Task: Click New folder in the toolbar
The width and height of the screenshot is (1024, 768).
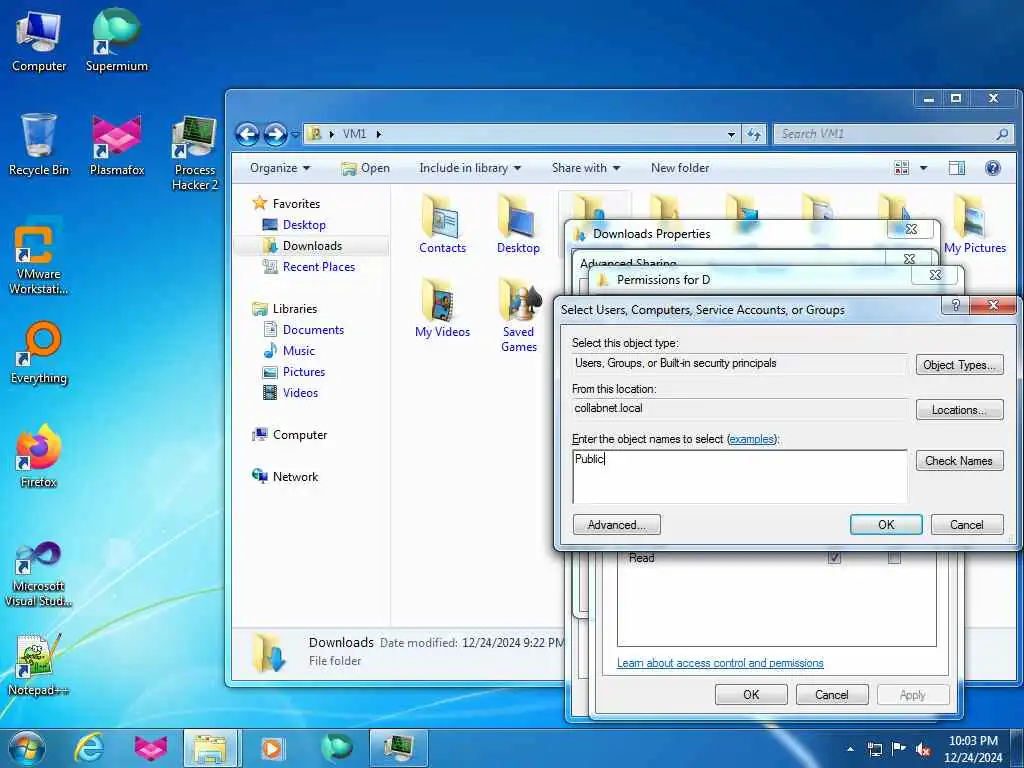Action: coord(680,168)
